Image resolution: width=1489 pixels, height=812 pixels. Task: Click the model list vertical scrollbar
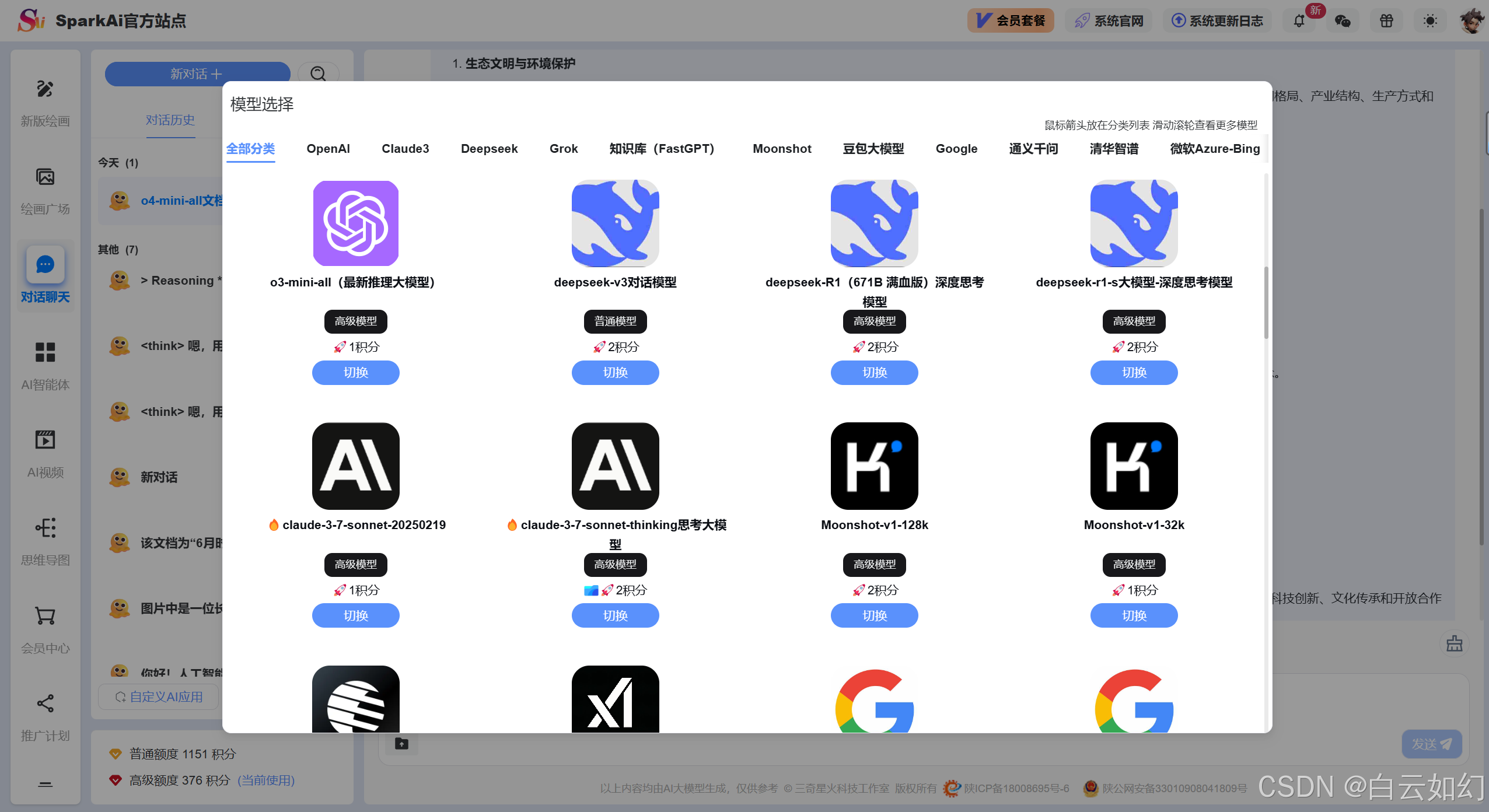1266,303
